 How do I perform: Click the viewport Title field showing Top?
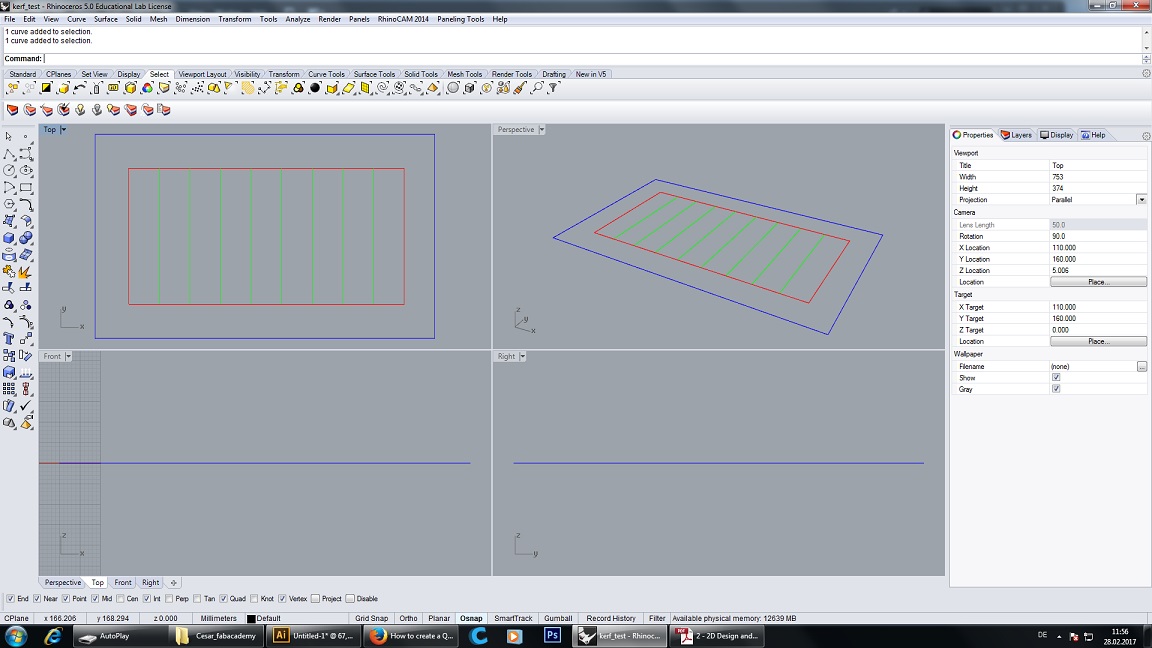pos(1098,165)
